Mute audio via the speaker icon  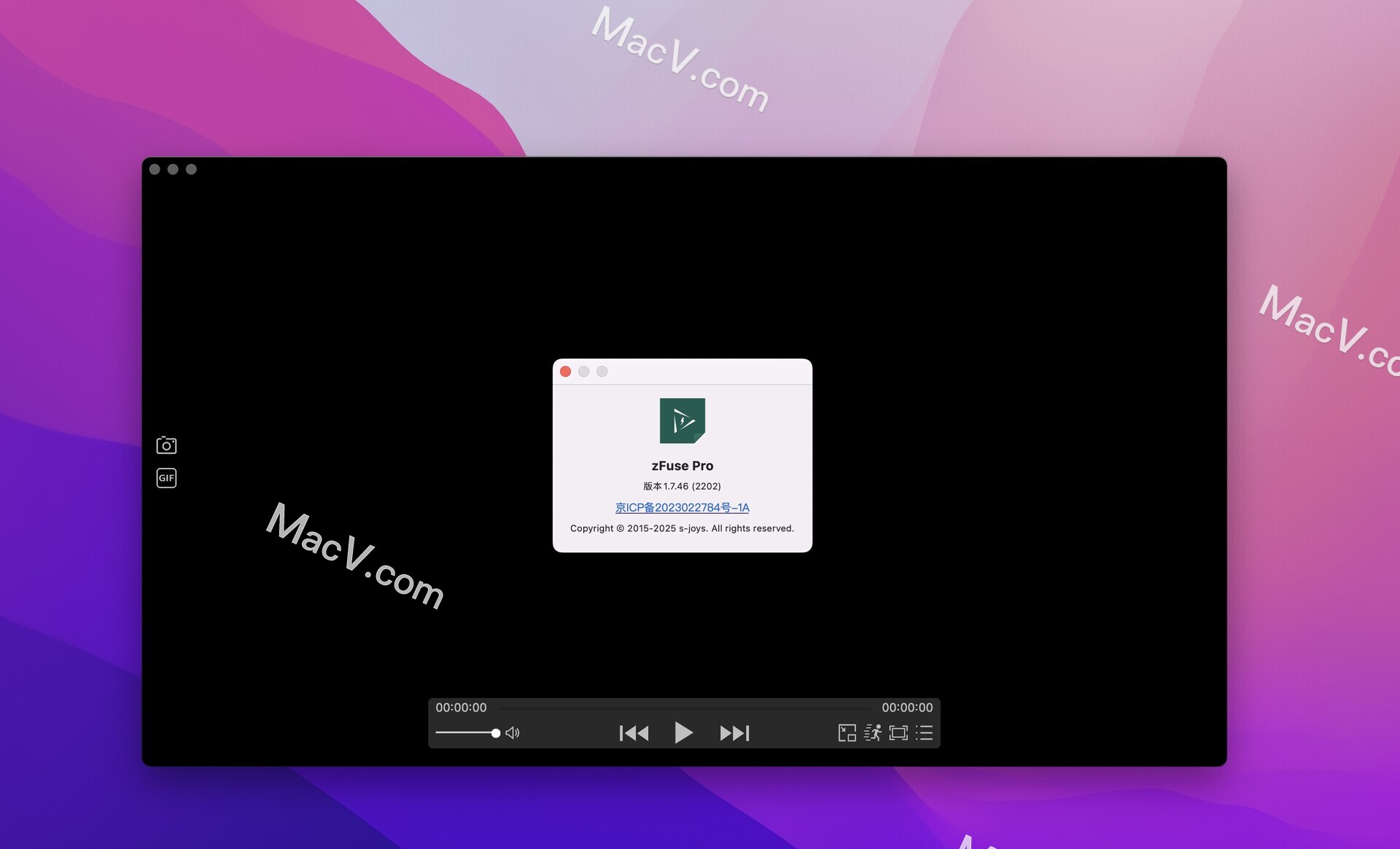[x=513, y=733]
